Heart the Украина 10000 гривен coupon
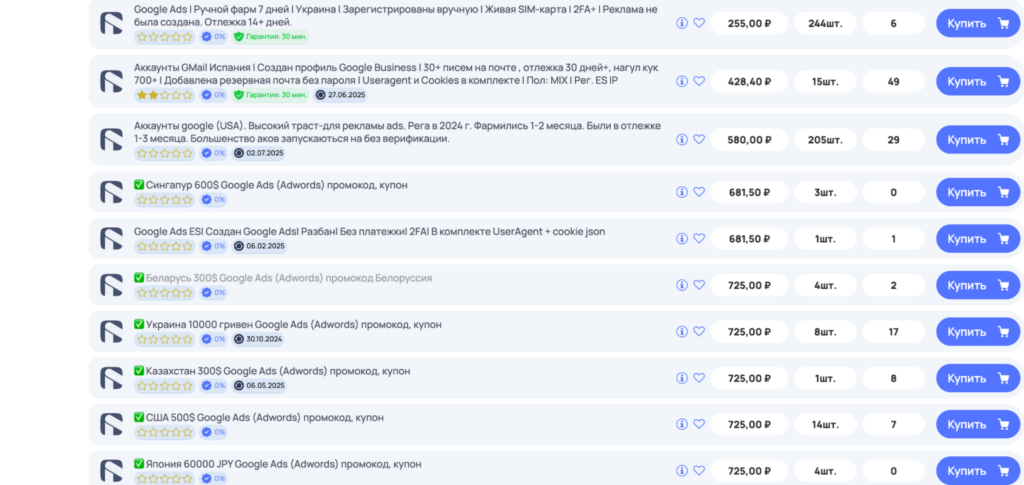The width and height of the screenshot is (1024, 485). (x=699, y=332)
